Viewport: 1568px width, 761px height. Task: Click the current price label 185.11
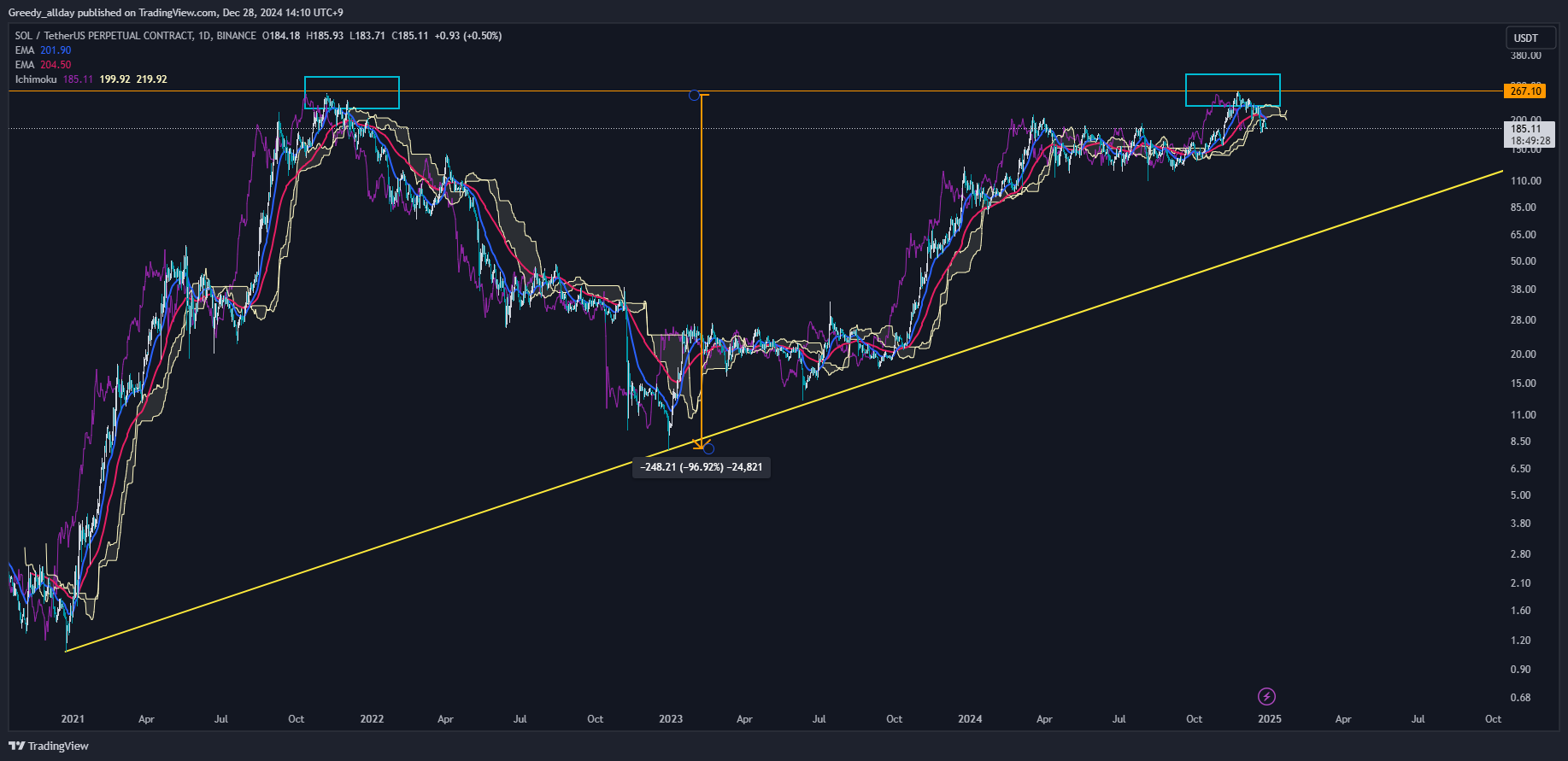1525,129
